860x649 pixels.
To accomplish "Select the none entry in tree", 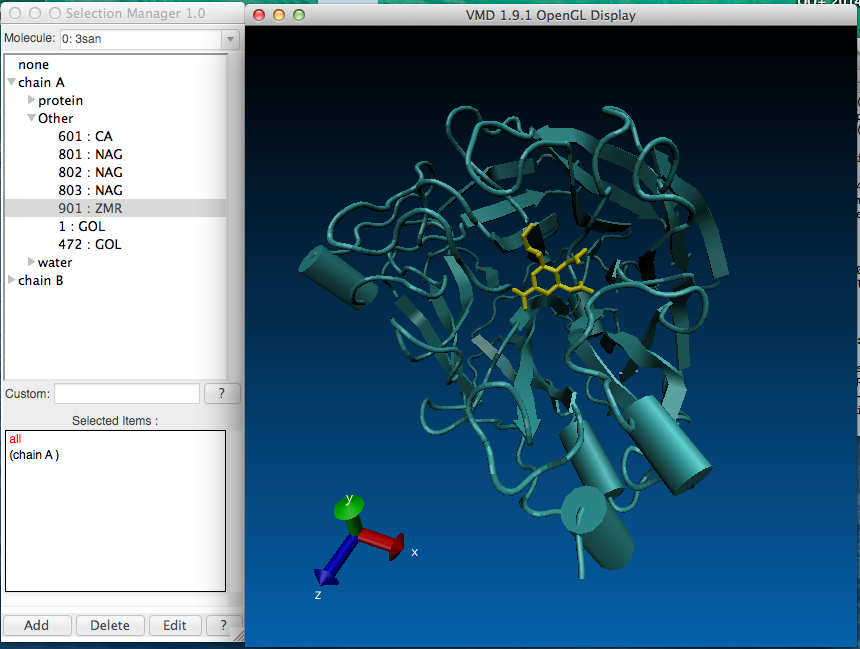I will 33,65.
